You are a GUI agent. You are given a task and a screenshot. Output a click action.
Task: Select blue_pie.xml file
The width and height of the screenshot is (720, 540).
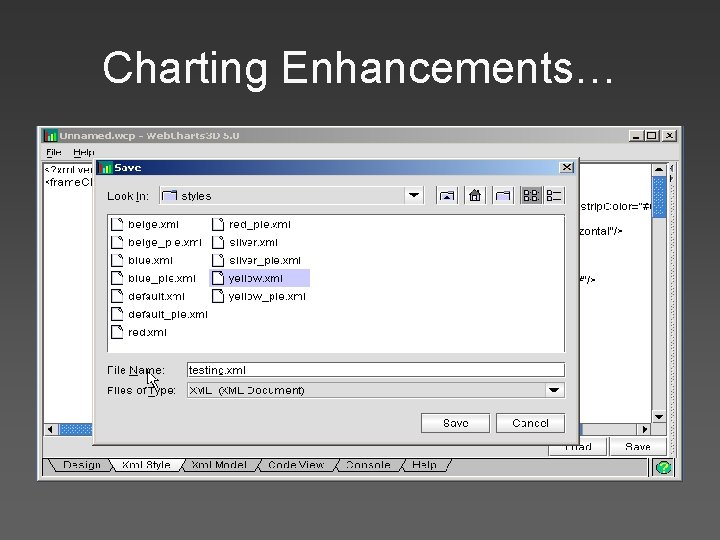coord(153,278)
